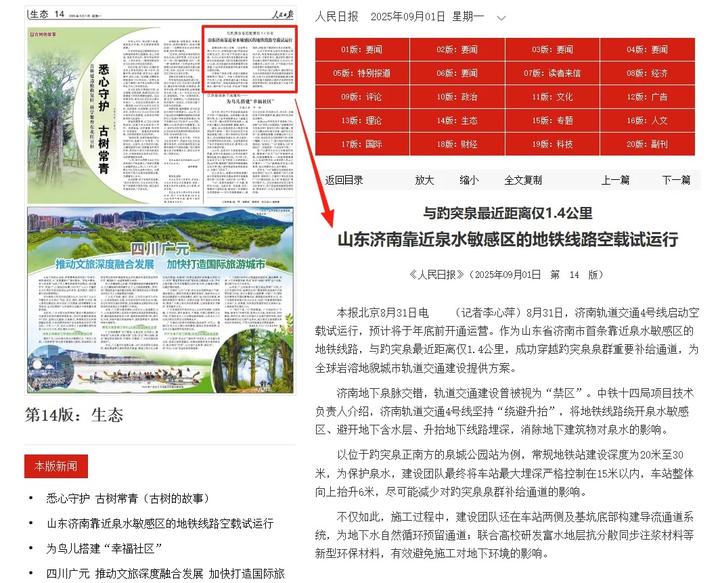
Task: Click 全文复制 to copy article
Action: (x=523, y=180)
